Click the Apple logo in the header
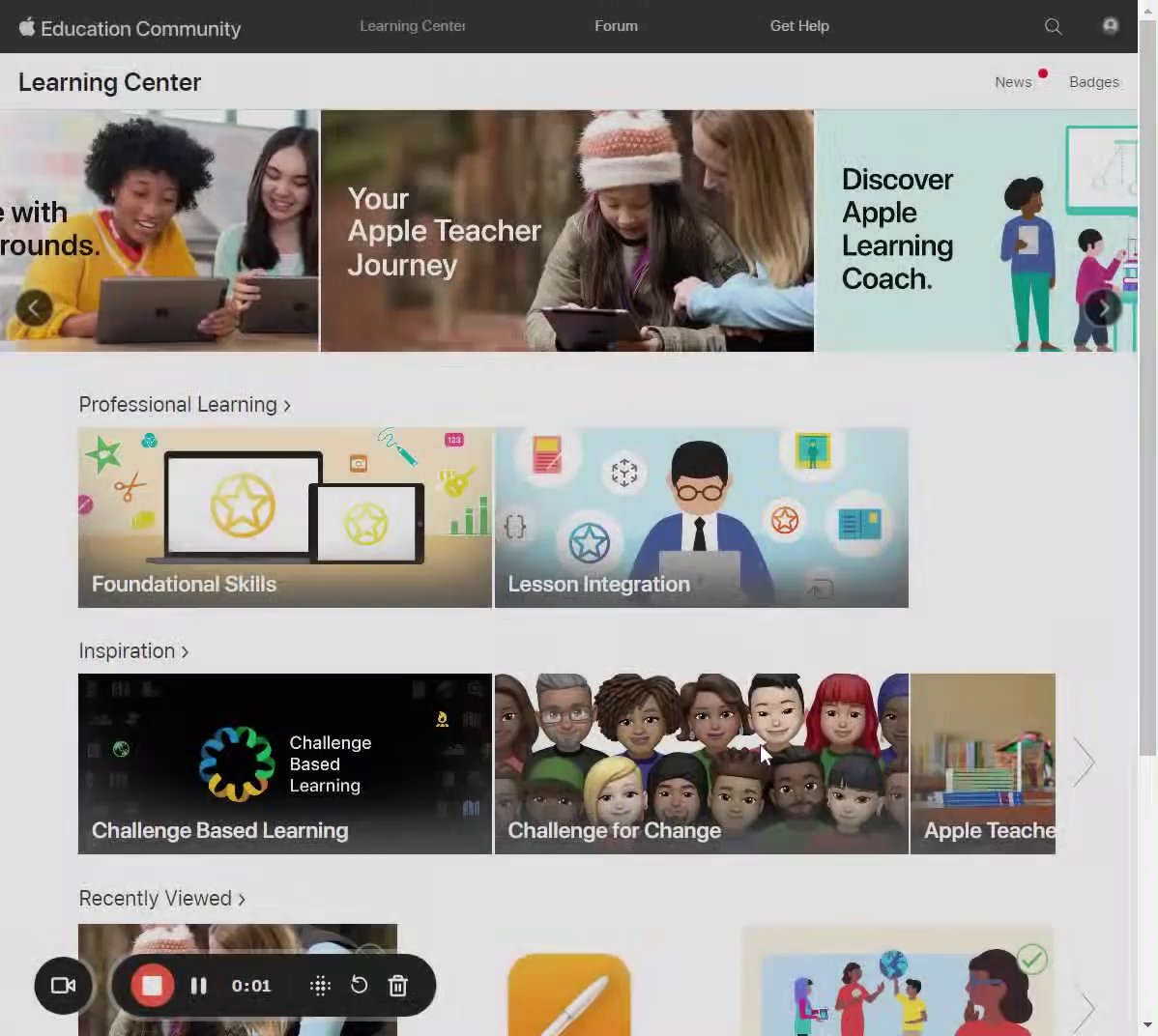The image size is (1158, 1036). pos(27,27)
